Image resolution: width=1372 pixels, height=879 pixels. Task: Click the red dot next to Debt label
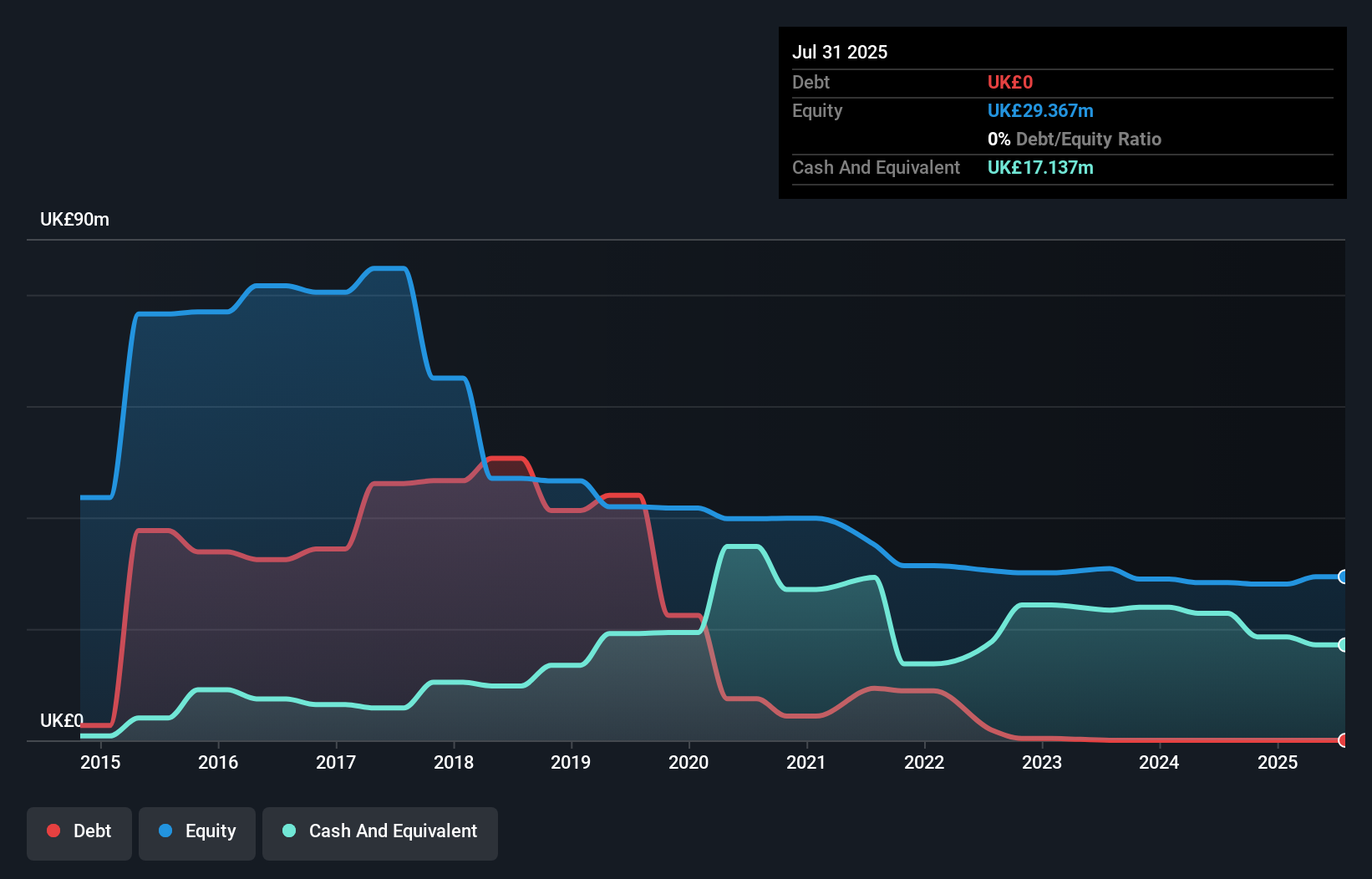pyautogui.click(x=53, y=831)
